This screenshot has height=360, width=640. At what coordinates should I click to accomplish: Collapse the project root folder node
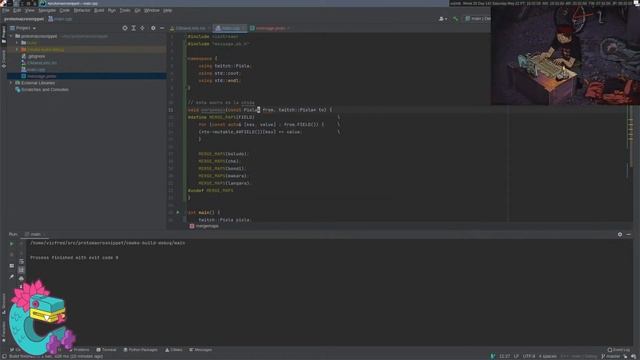coord(11,36)
